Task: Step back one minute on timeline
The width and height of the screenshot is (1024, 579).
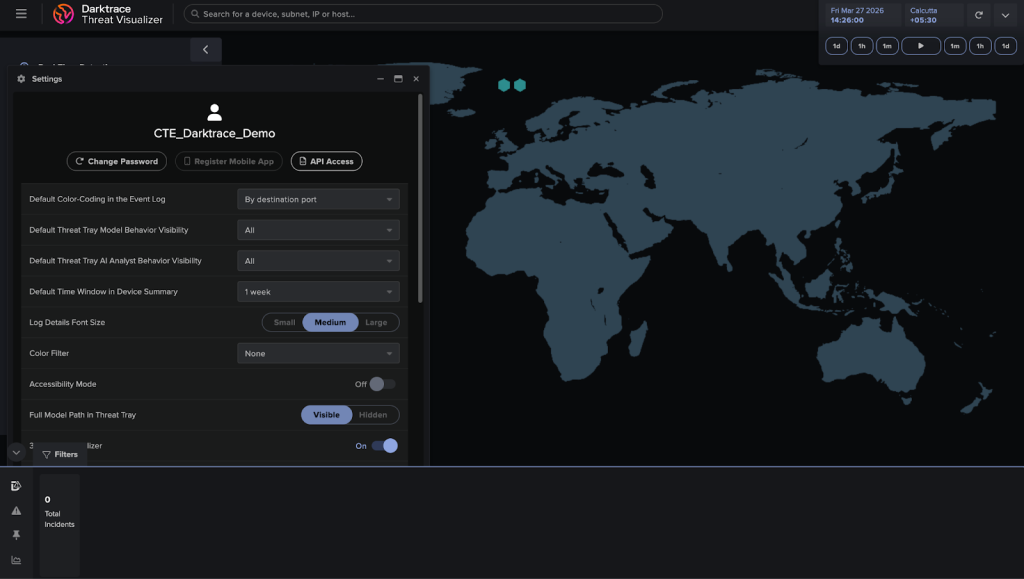Action: pos(887,46)
